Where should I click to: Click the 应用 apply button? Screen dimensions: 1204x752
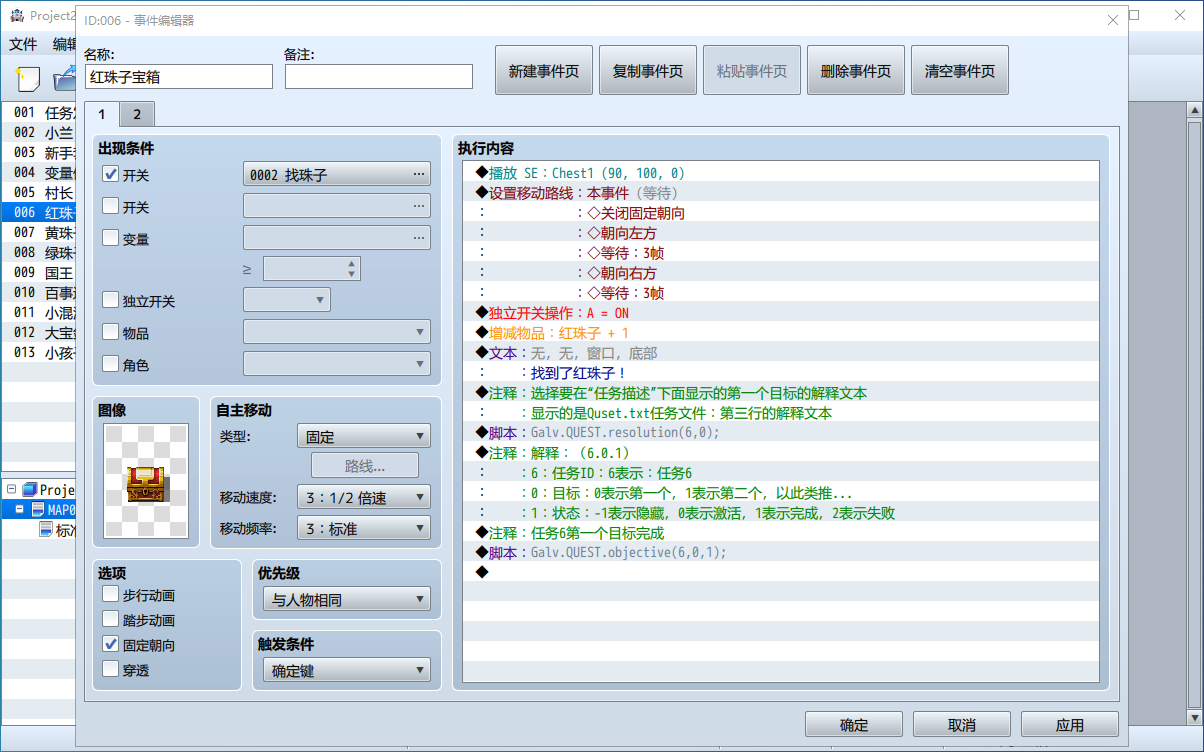(1070, 725)
